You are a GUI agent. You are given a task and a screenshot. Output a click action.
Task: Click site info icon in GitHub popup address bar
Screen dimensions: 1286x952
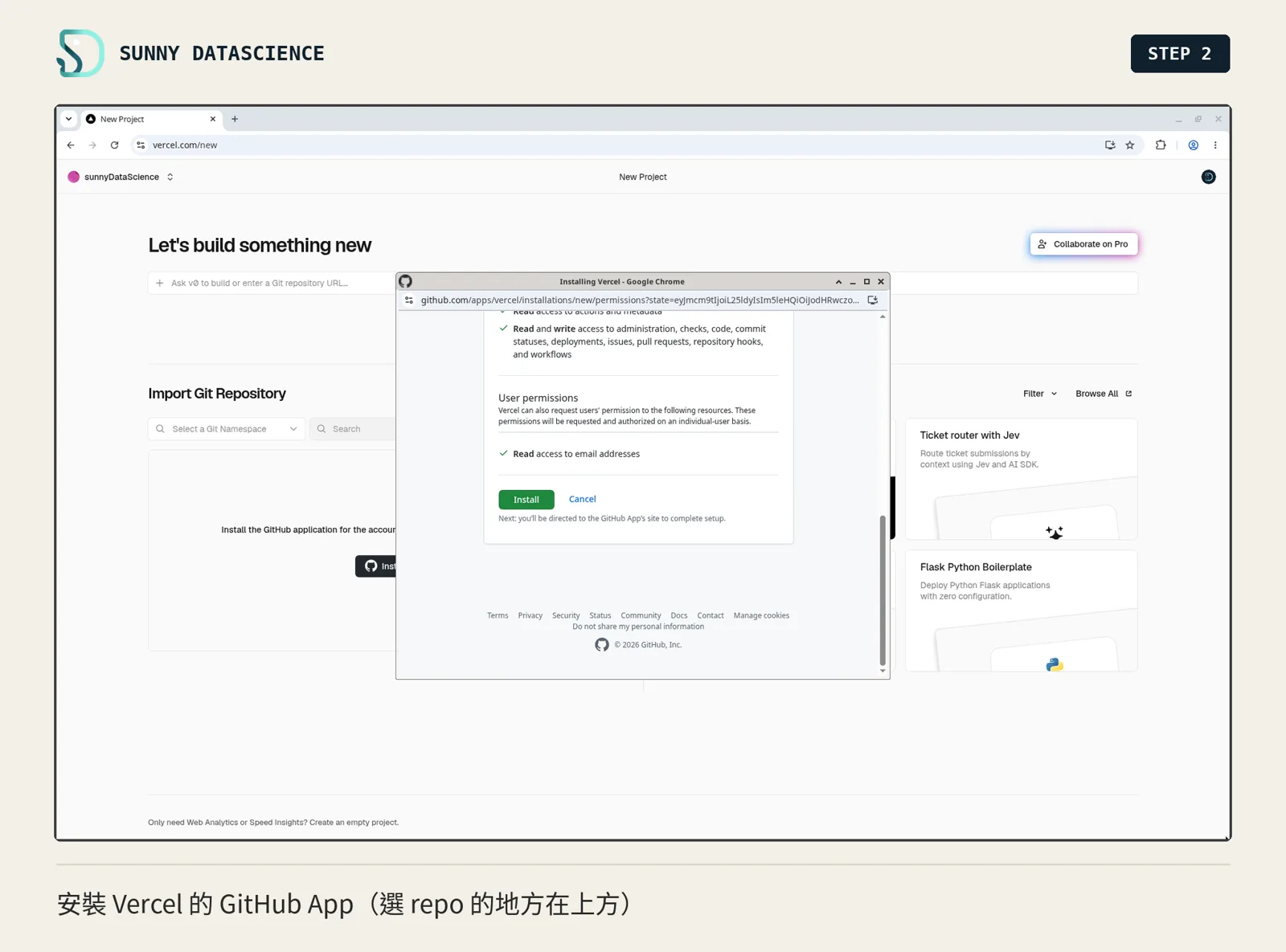pos(409,300)
